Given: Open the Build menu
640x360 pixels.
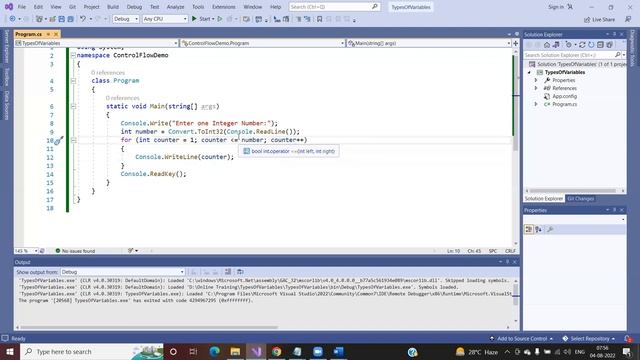Looking at the screenshot, I should [x=113, y=7].
